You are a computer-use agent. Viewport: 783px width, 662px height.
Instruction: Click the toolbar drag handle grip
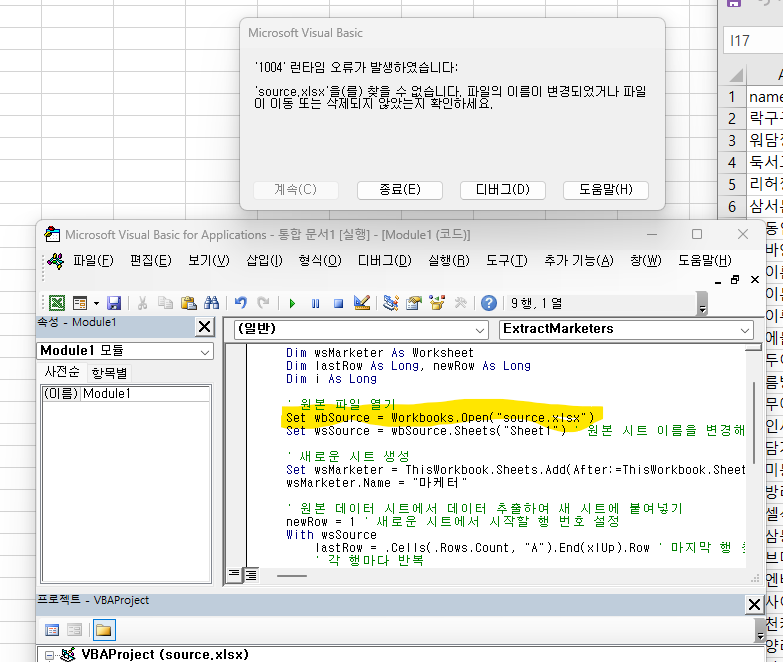coord(43,303)
